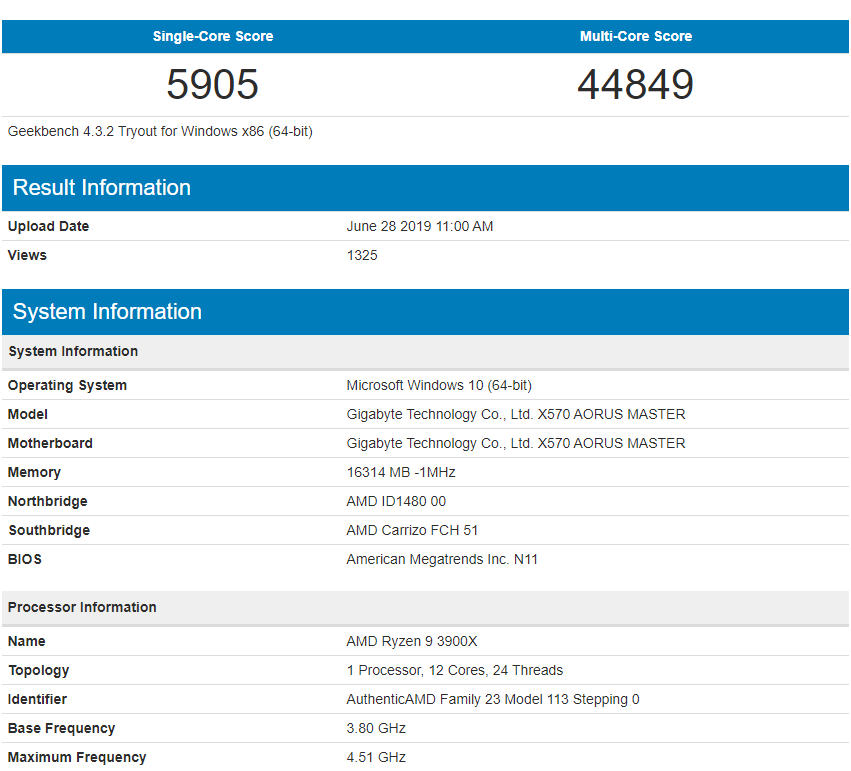Click the Operating System label
This screenshot has height=771, width=851.
(67, 385)
